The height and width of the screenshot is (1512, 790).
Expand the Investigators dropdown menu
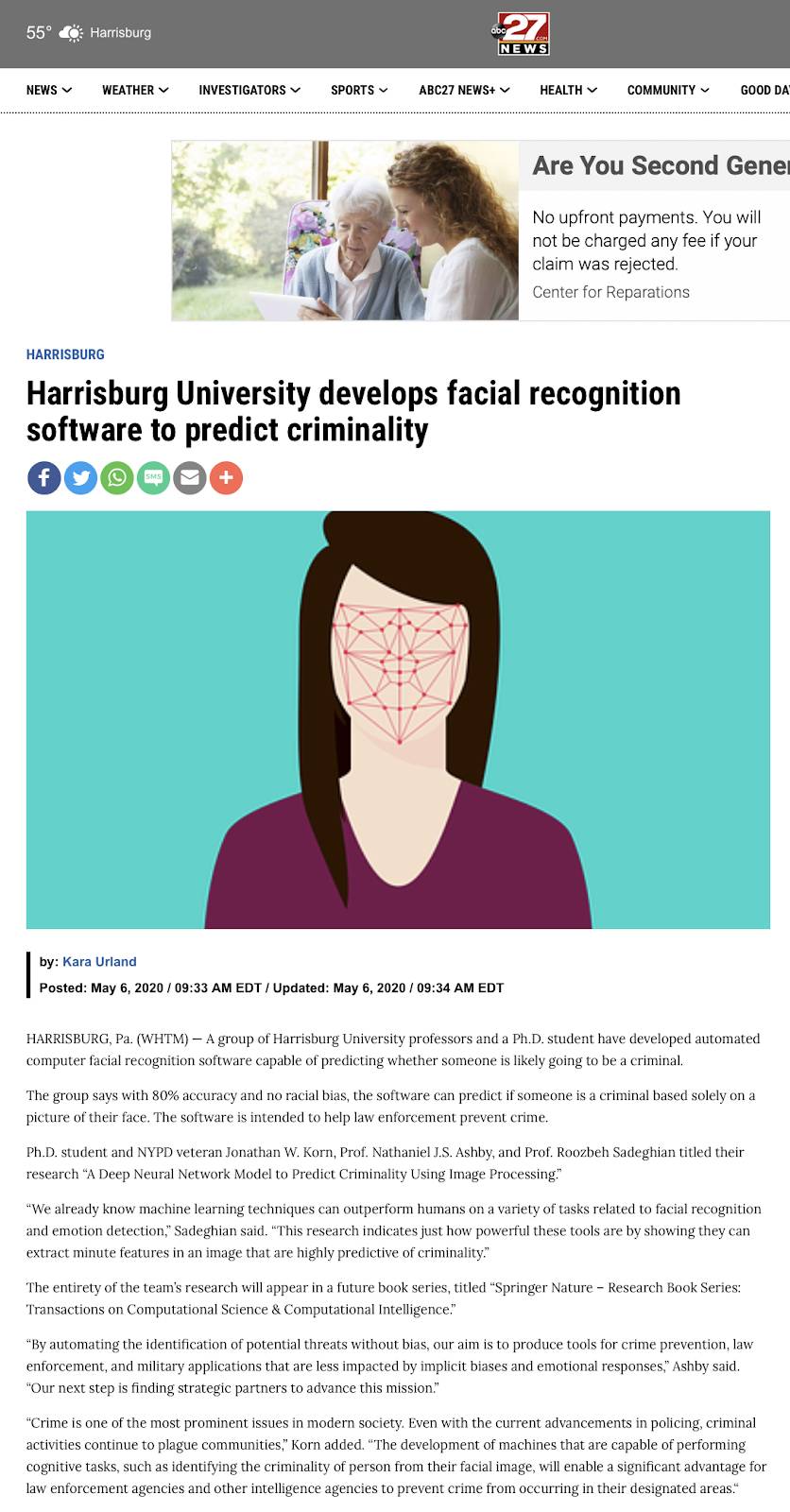click(x=249, y=90)
